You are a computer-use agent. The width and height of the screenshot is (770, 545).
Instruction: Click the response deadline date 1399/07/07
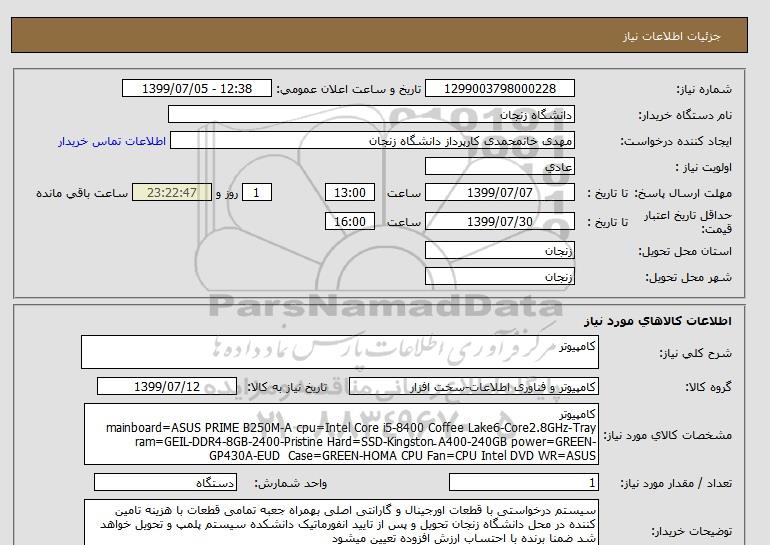499,192
